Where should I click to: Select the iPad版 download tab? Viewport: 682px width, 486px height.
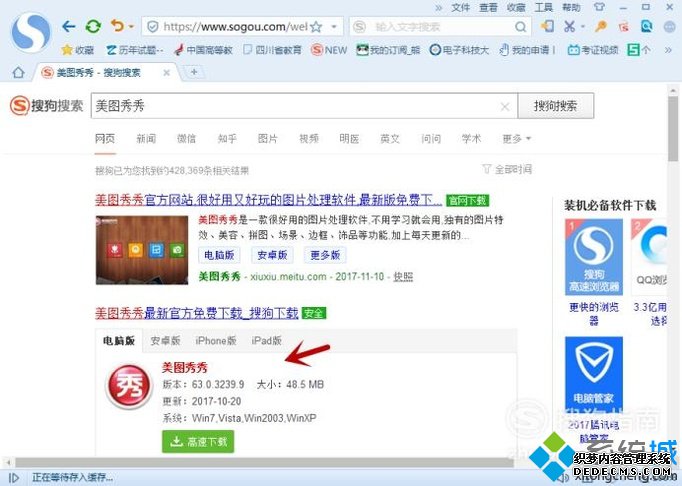267,341
